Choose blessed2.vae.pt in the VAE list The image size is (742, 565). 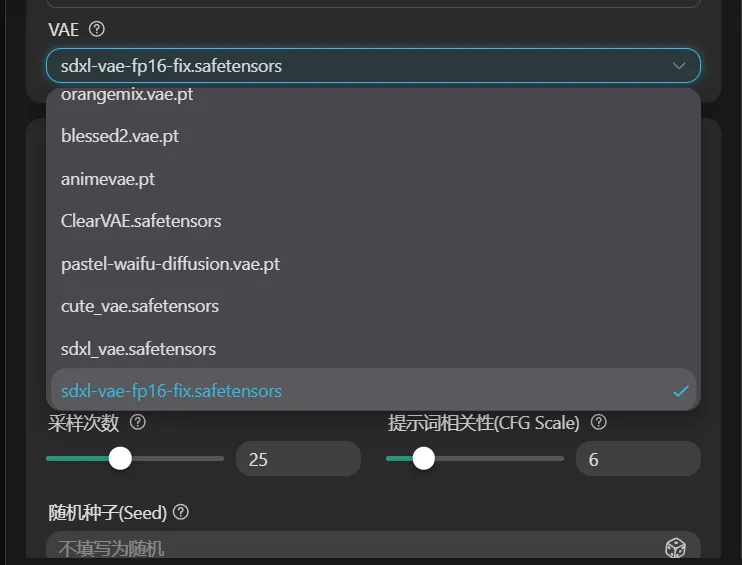point(120,136)
